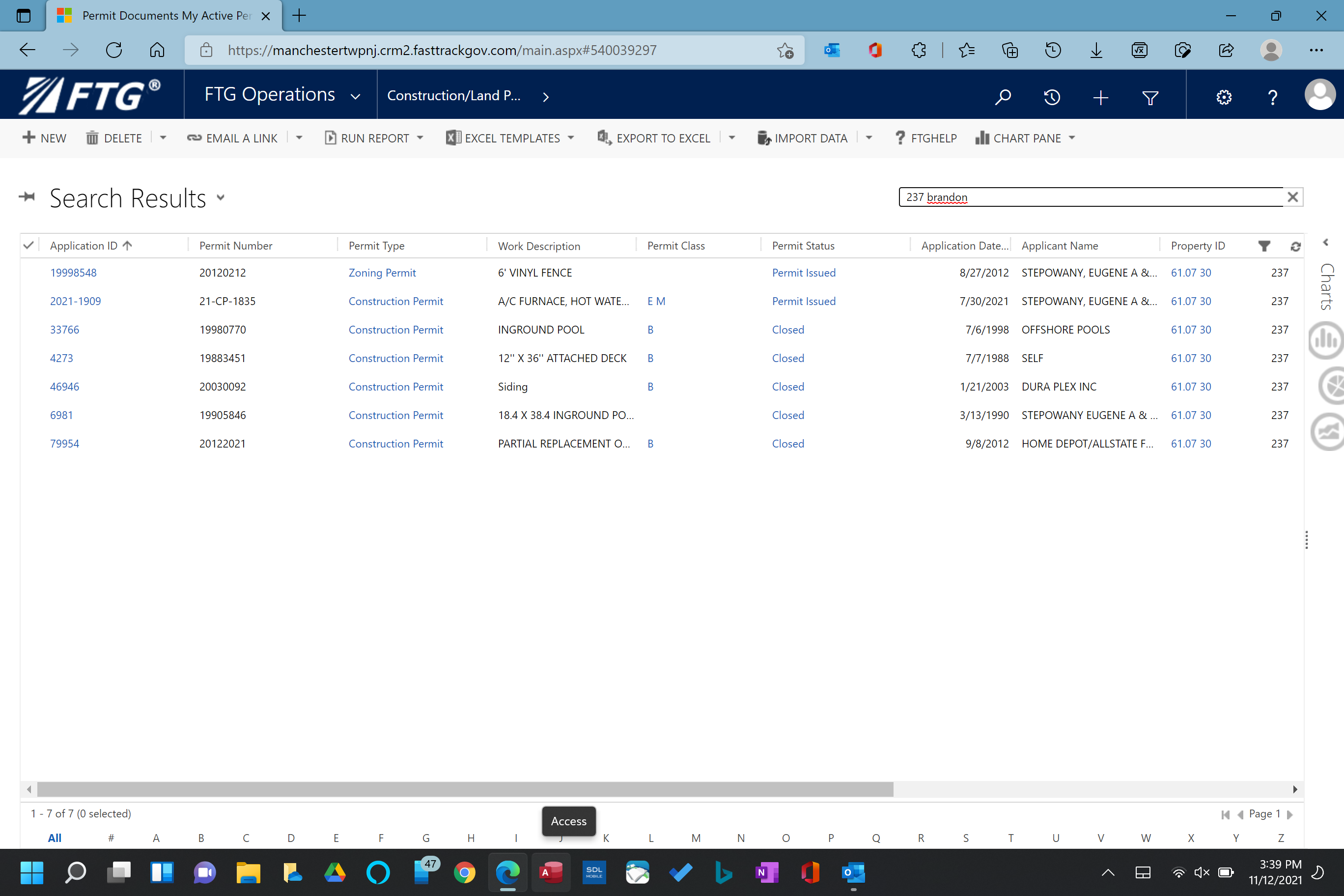Open the grid column filter funnel
This screenshot has width=1344, height=896.
point(1264,246)
